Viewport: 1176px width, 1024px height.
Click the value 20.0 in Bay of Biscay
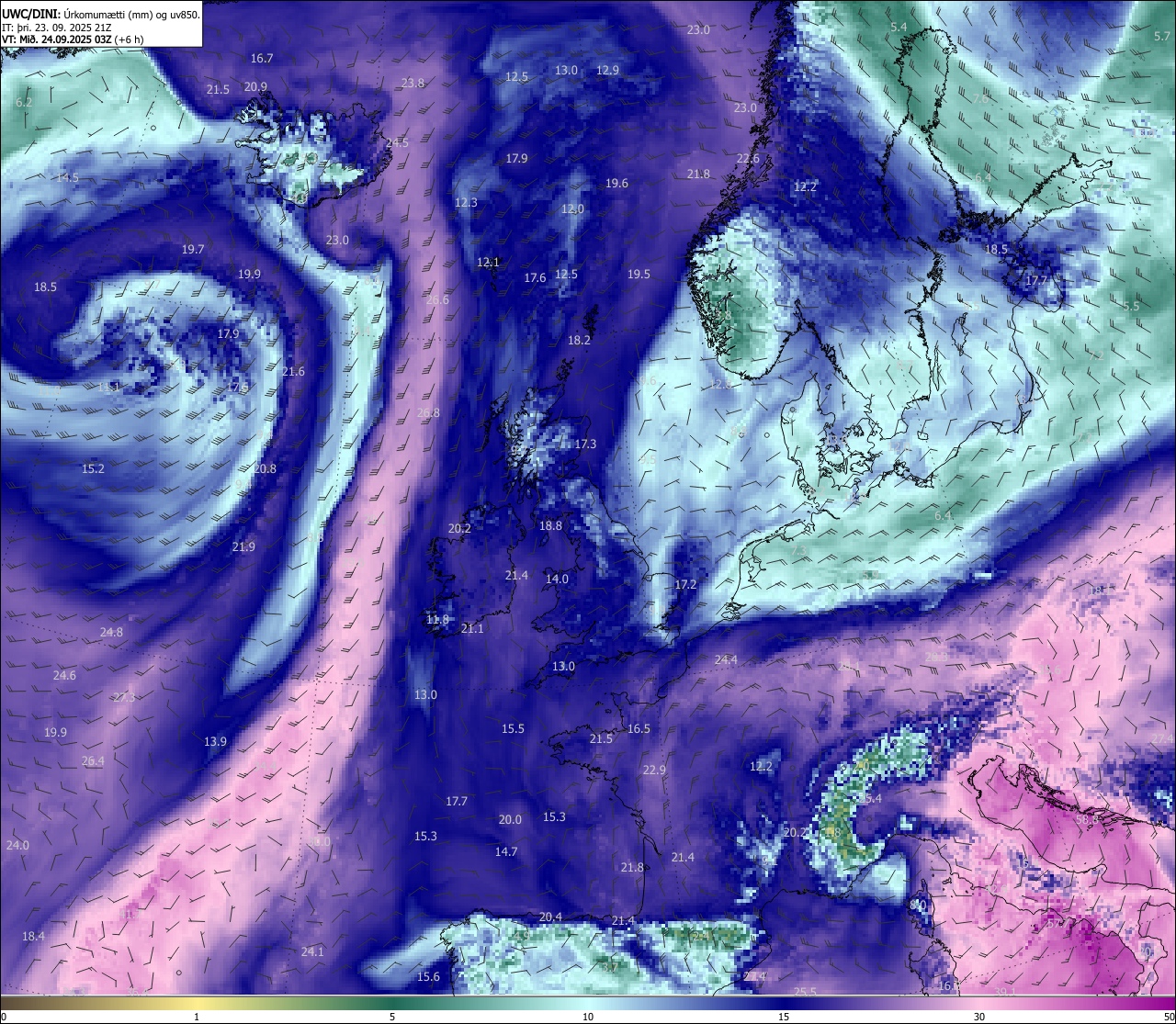coord(510,820)
